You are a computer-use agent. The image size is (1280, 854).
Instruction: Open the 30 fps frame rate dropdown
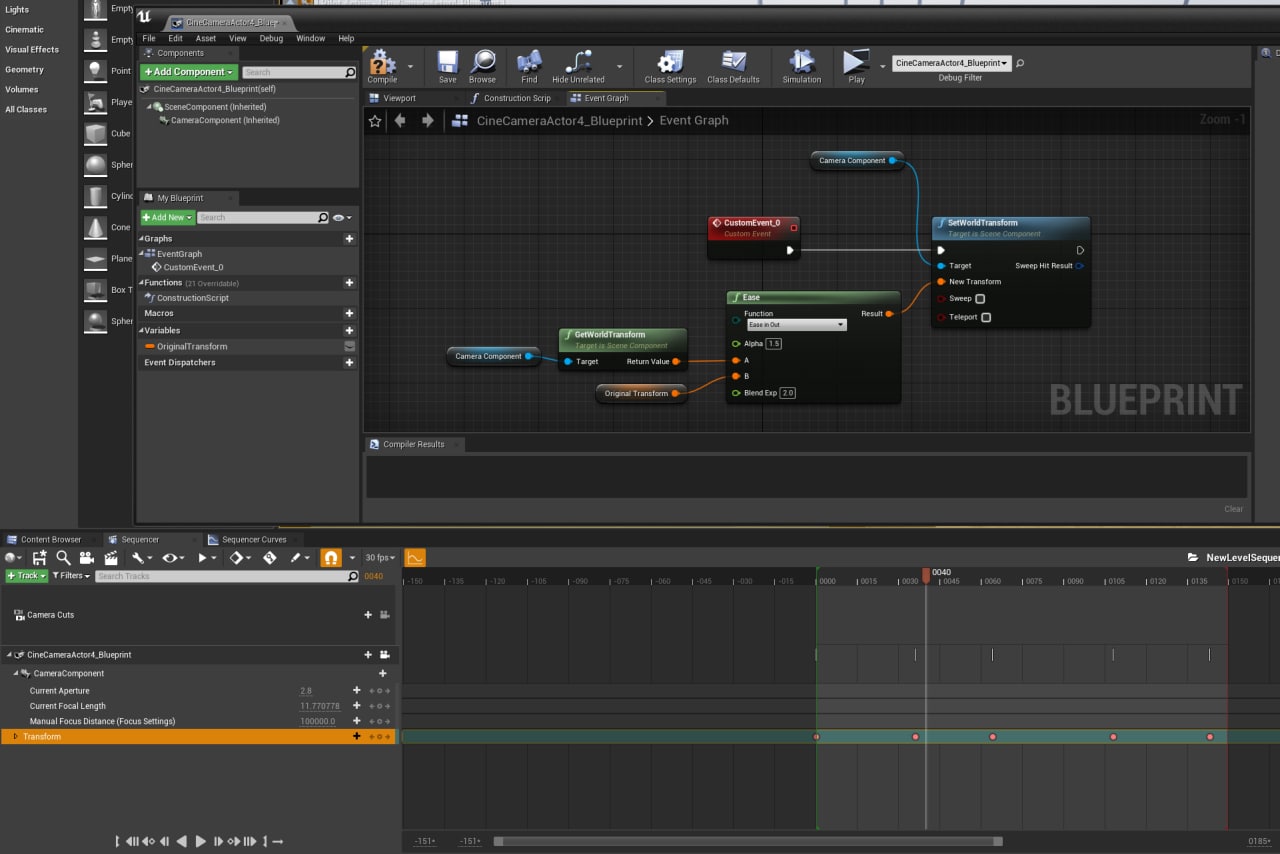380,558
